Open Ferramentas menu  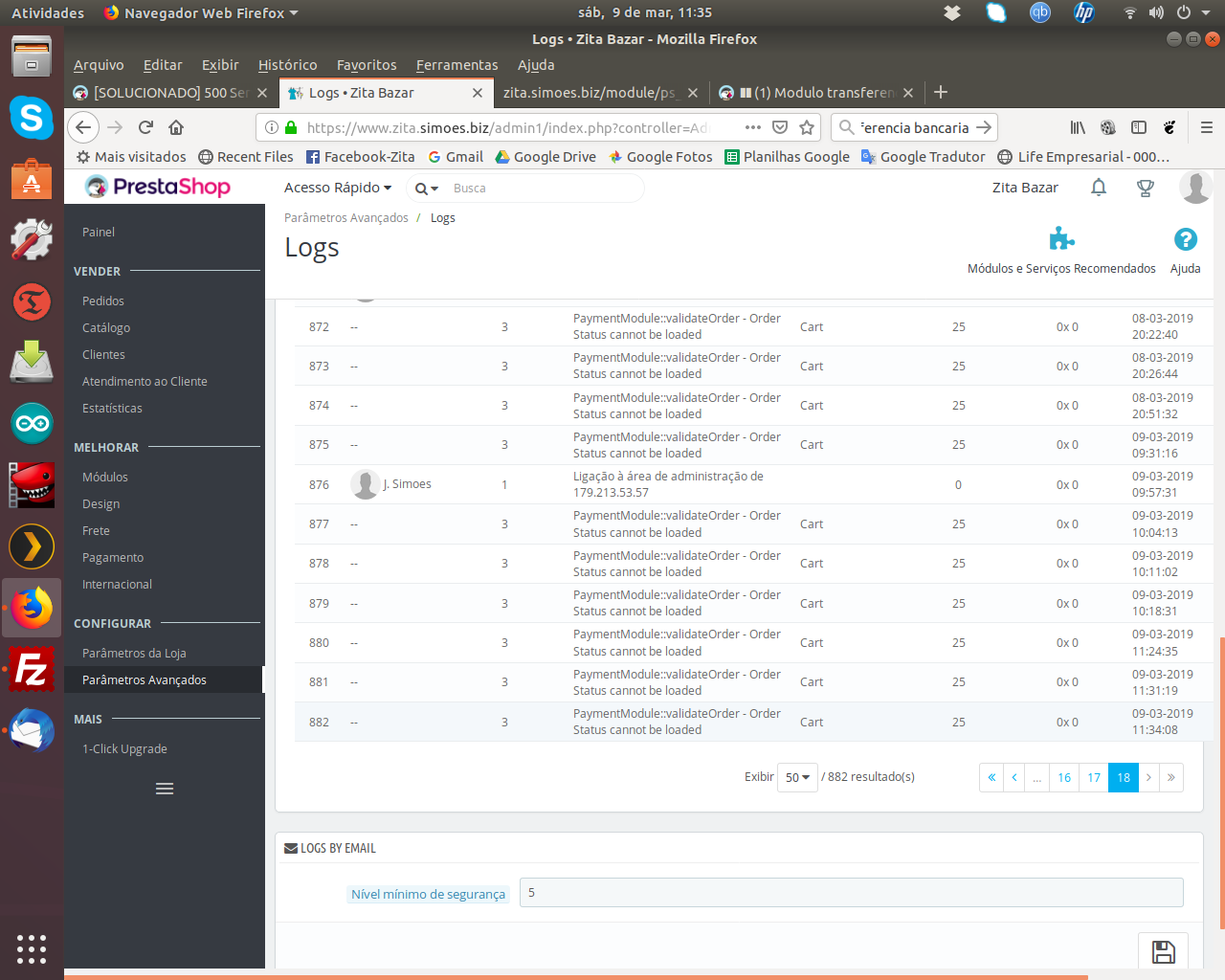click(457, 65)
